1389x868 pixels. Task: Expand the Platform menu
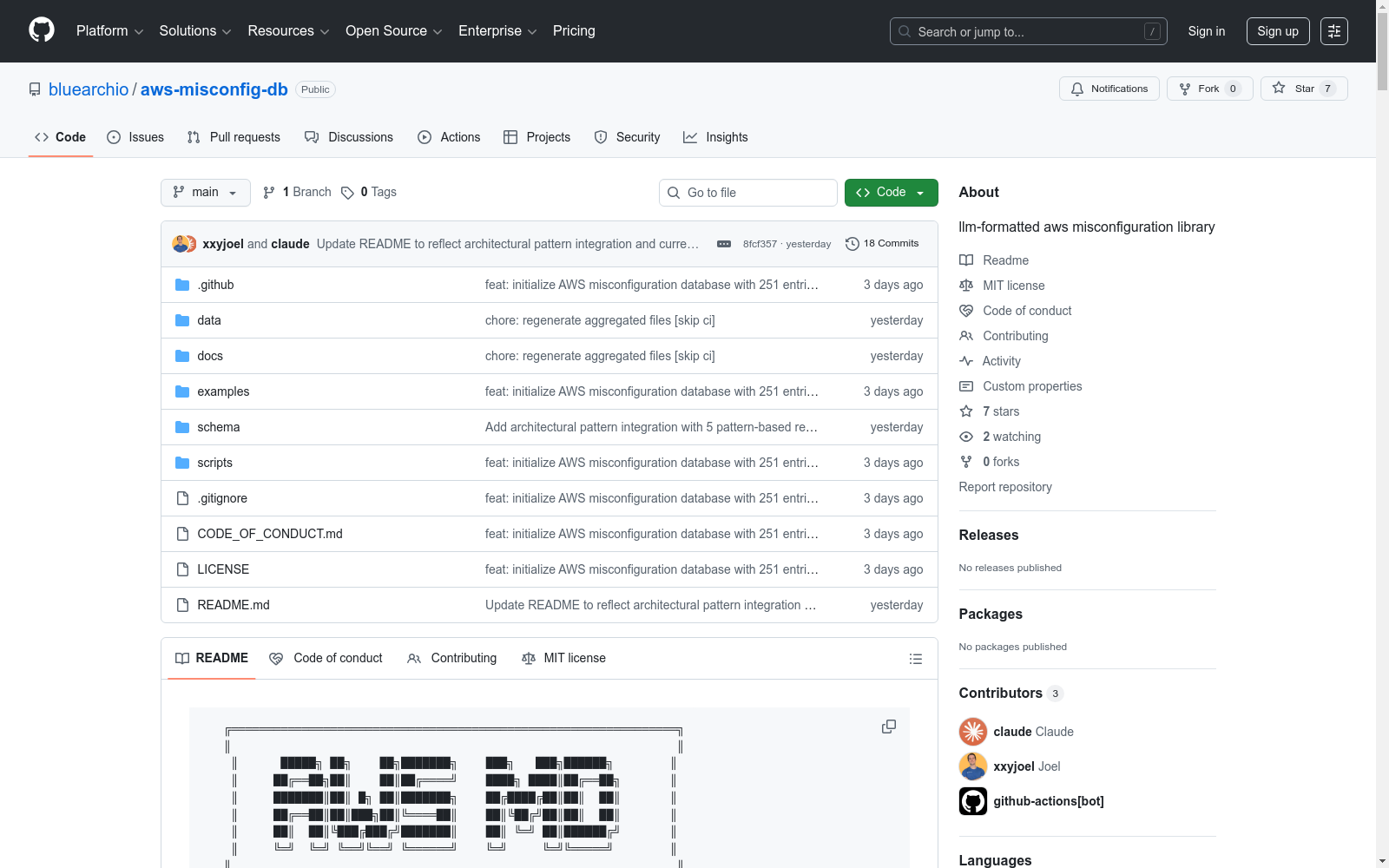click(109, 31)
